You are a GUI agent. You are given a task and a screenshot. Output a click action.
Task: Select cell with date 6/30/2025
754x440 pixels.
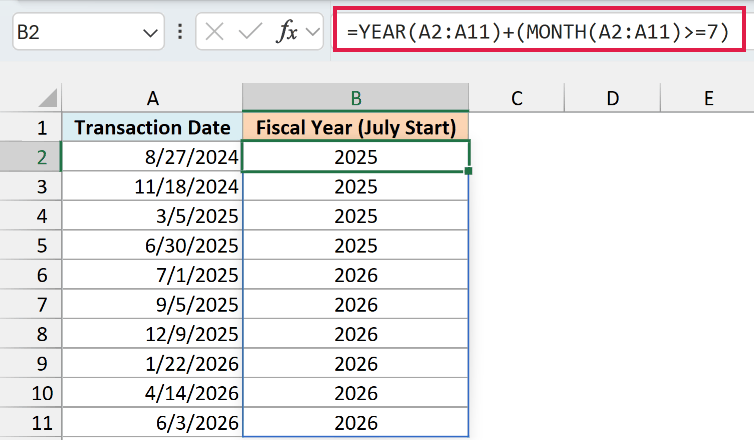[152, 245]
